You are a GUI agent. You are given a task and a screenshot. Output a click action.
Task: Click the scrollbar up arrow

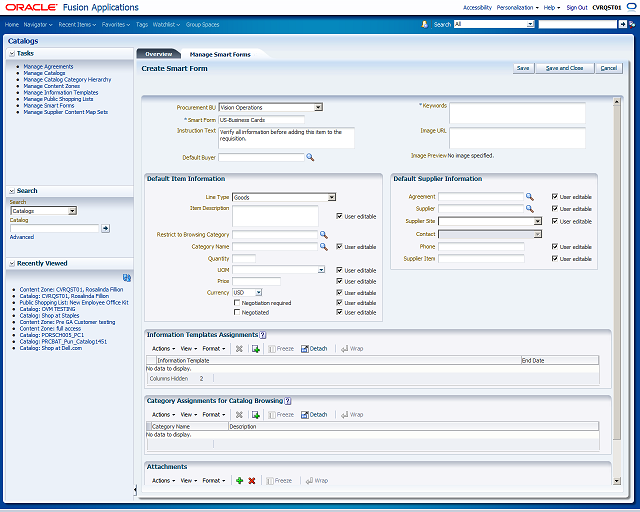pos(617,101)
